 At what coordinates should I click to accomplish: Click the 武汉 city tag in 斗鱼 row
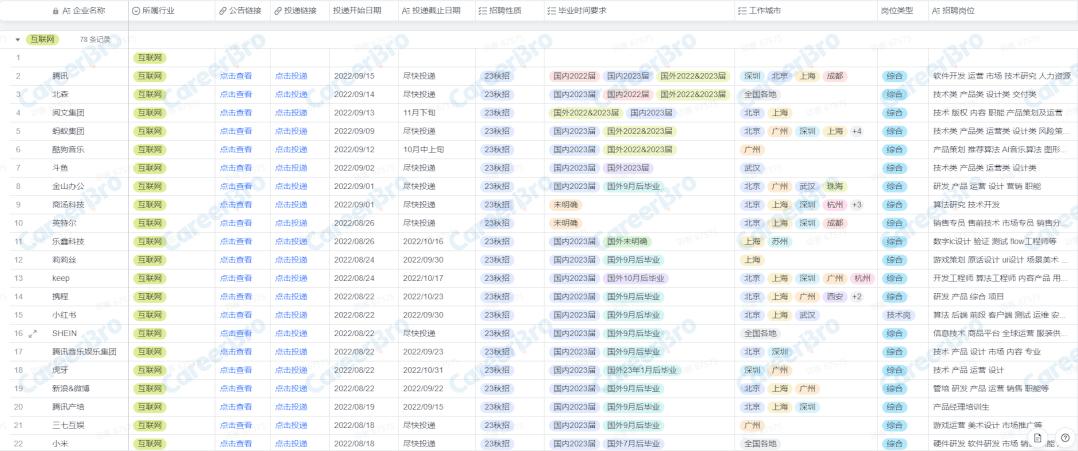pyautogui.click(x=752, y=168)
